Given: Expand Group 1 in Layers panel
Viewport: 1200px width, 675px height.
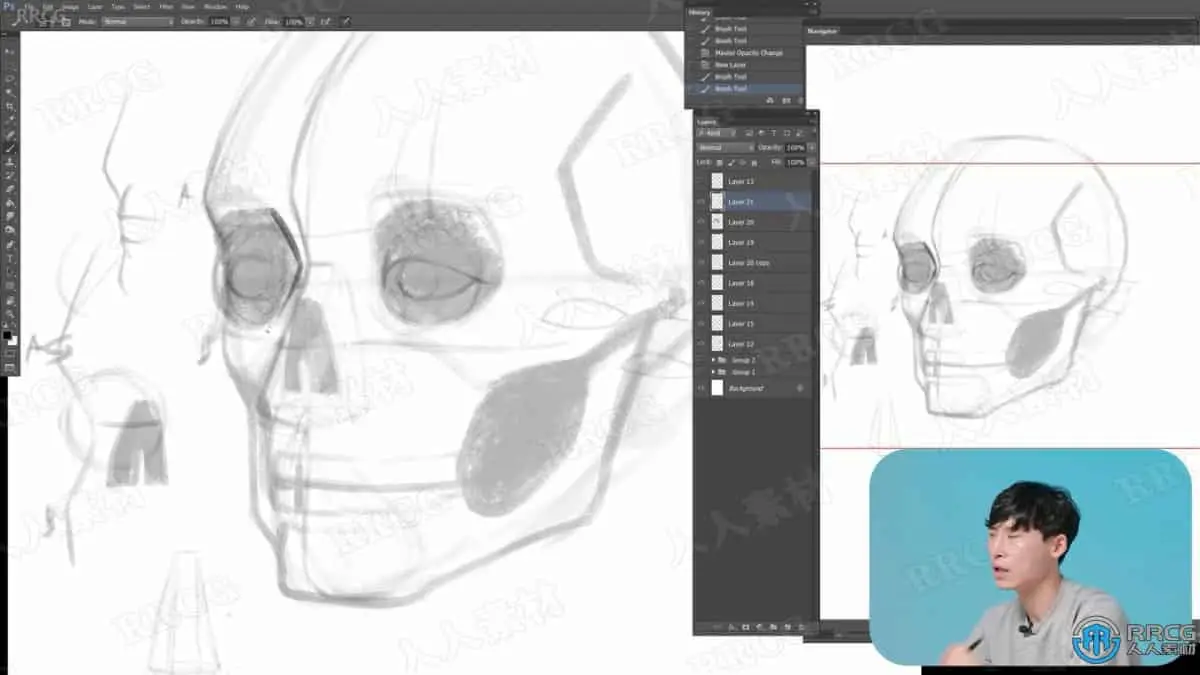Looking at the screenshot, I should coord(713,372).
